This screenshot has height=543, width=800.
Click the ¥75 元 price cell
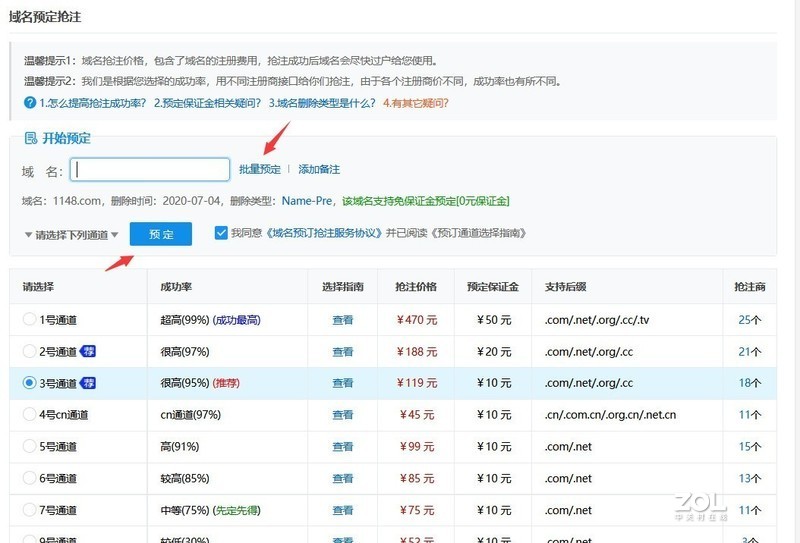417,510
